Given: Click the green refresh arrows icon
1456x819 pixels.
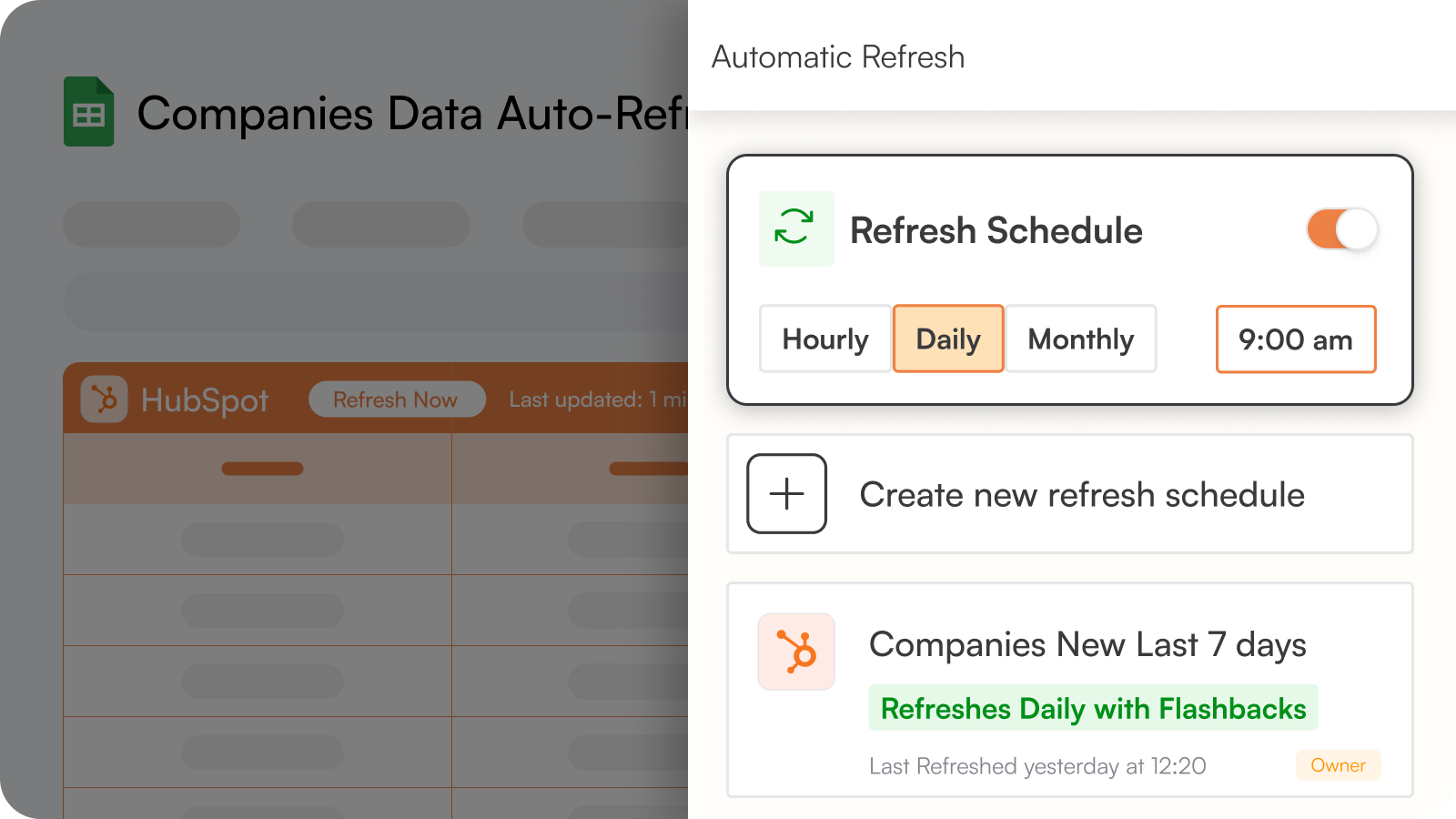Looking at the screenshot, I should 795,228.
